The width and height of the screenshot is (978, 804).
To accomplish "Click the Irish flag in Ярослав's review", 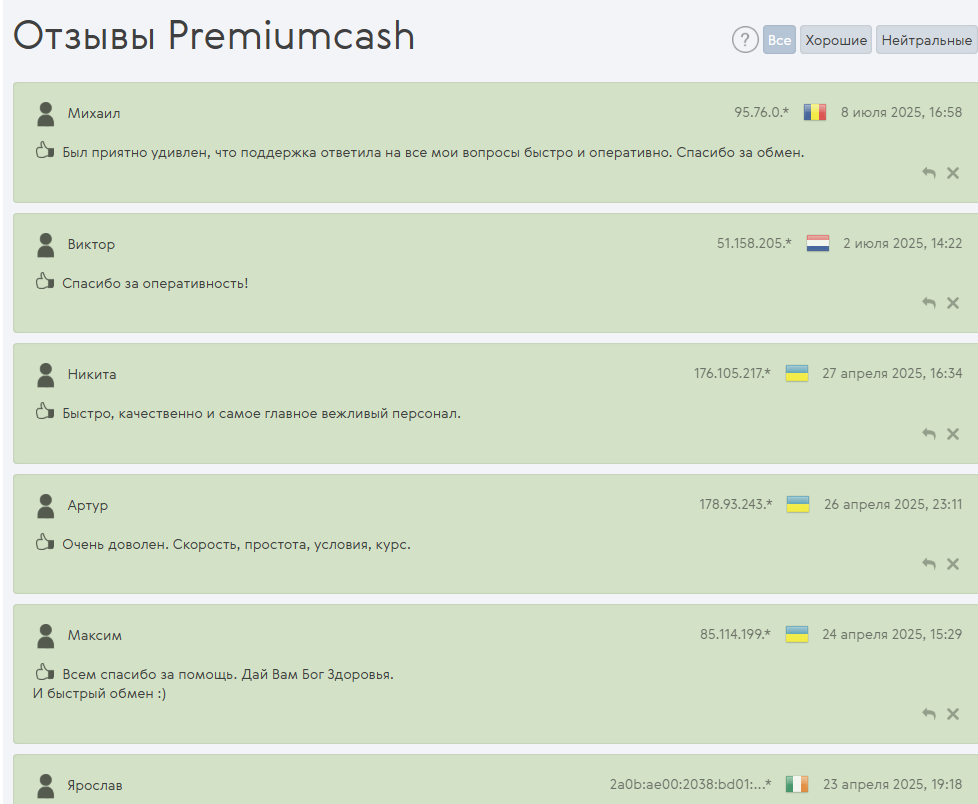I will [797, 784].
